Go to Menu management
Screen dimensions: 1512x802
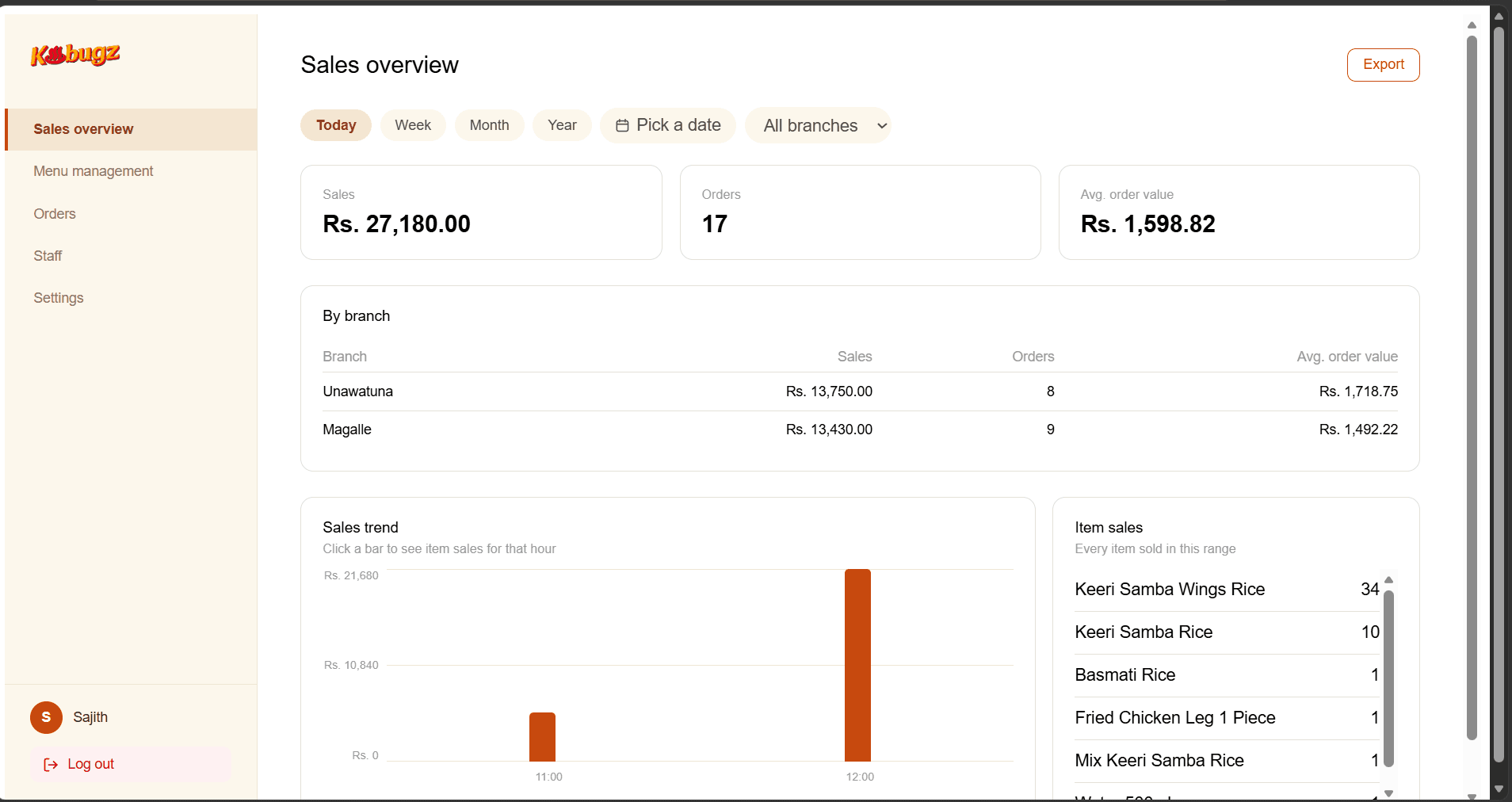(131, 171)
